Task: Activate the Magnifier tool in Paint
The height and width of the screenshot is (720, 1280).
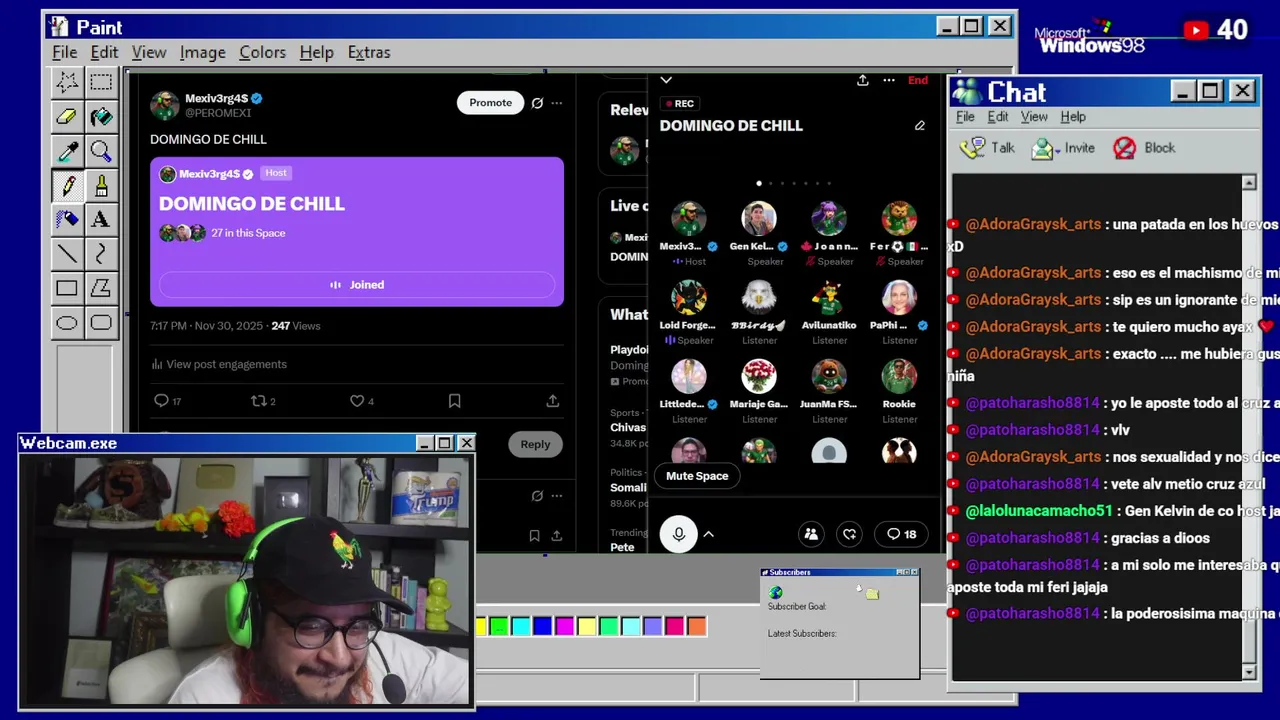Action: 101,151
